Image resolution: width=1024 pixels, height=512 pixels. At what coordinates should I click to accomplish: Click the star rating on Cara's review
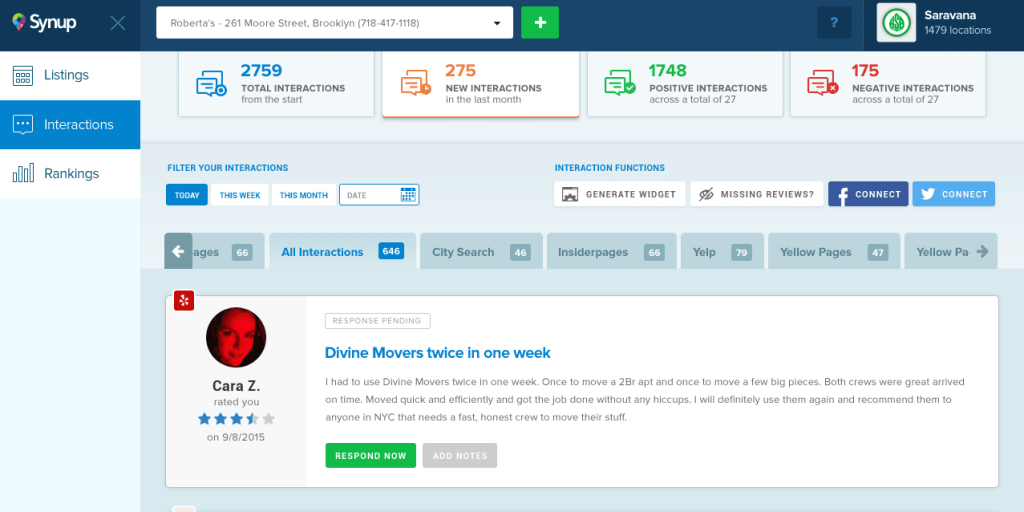[x=236, y=419]
